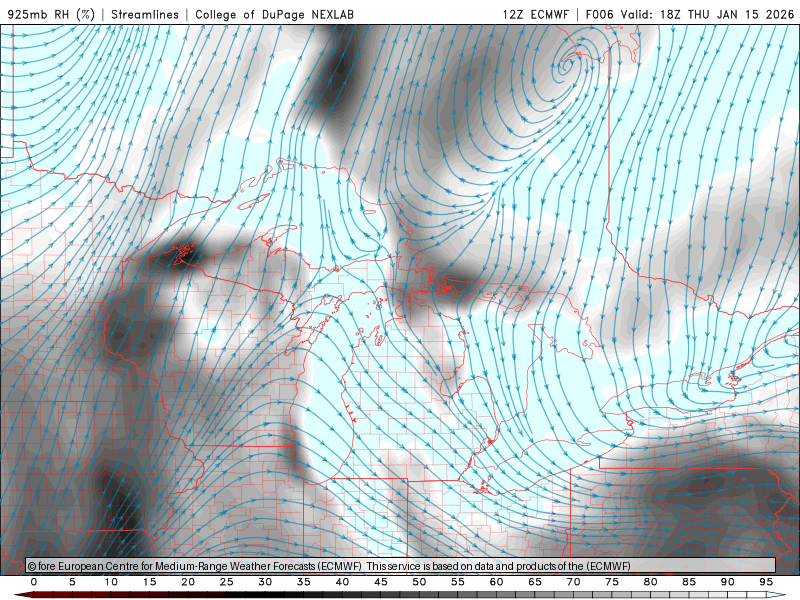Click the ECMWF copyright notice banner

coord(401,565)
